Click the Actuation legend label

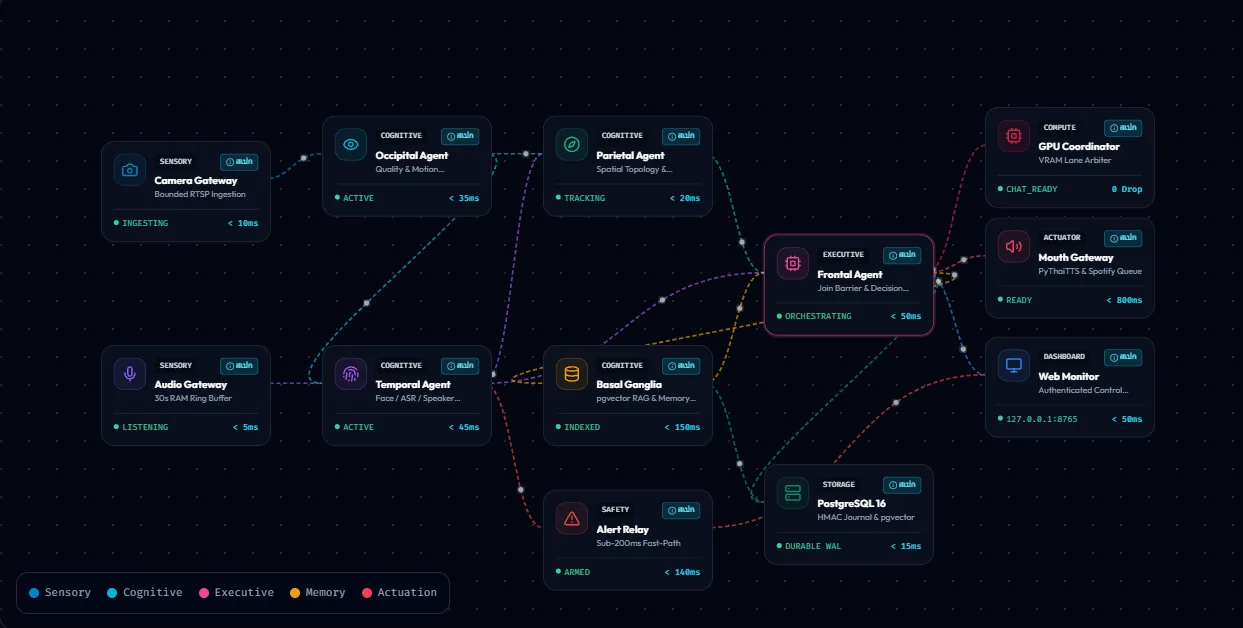pos(407,593)
